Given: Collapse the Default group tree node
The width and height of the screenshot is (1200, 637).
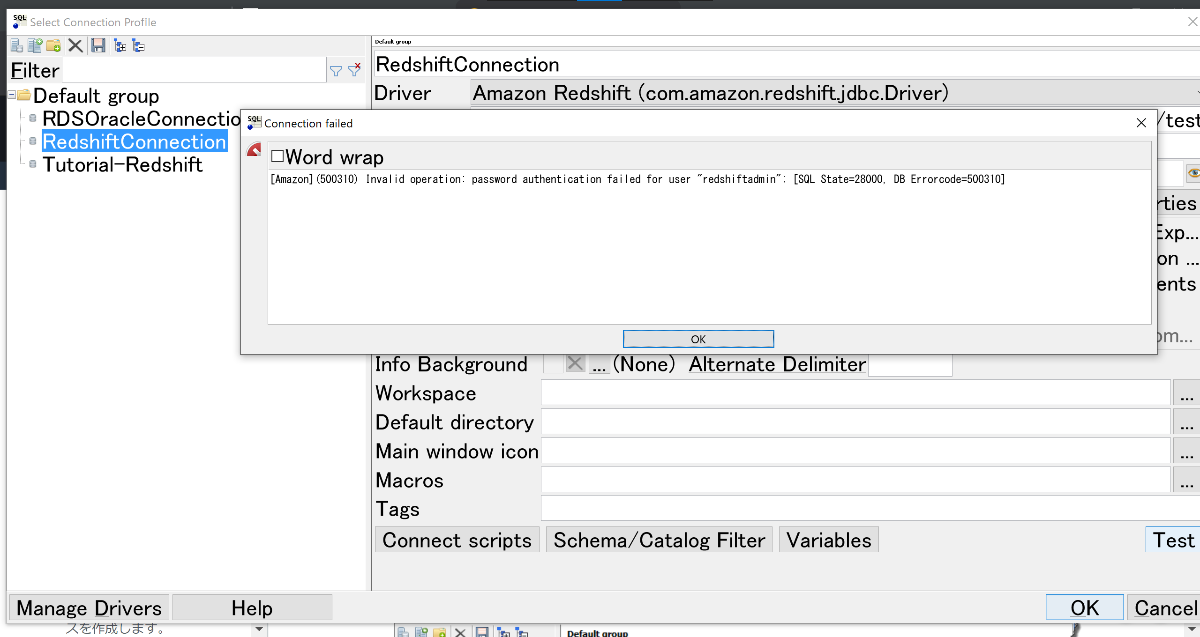Looking at the screenshot, I should [10, 96].
